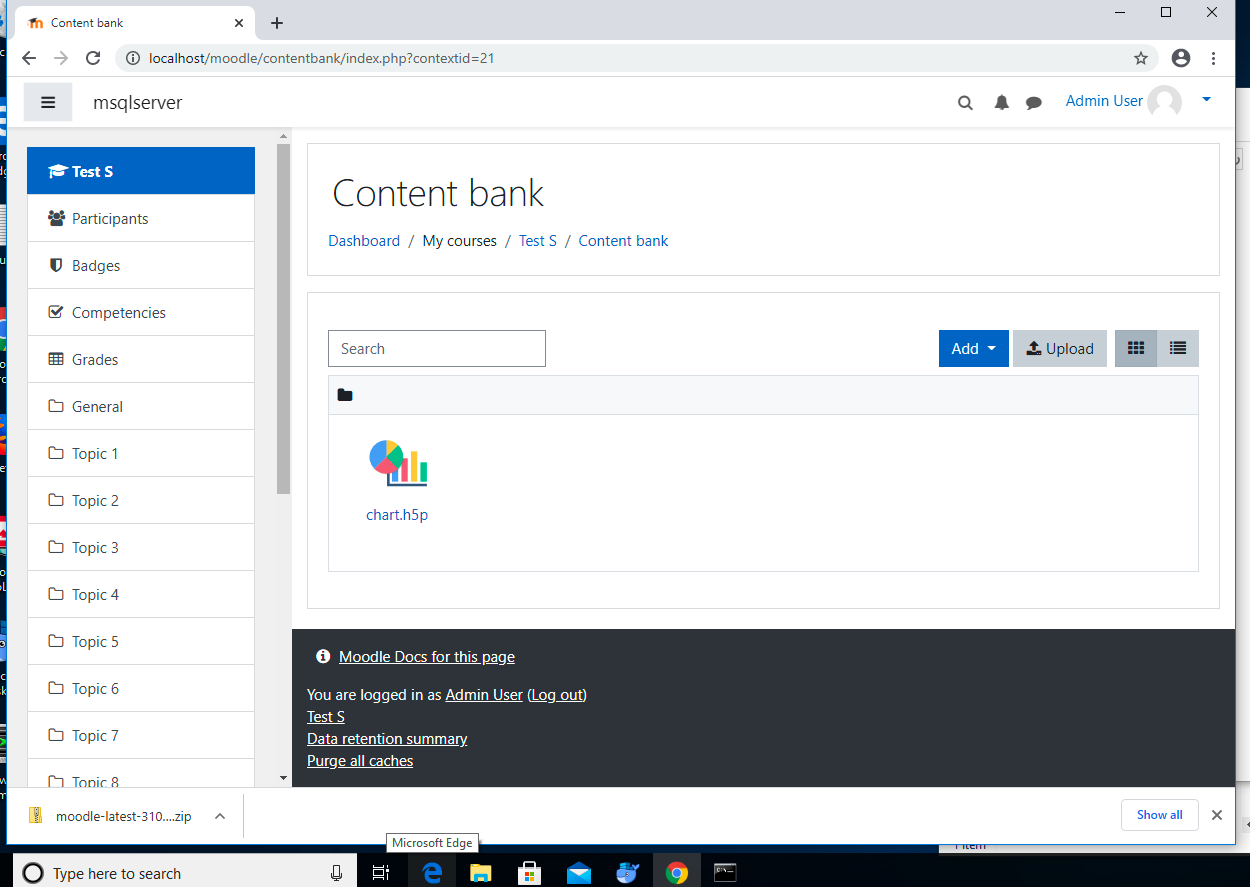Click the Participants people icon
Image resolution: width=1250 pixels, height=887 pixels.
pyautogui.click(x=57, y=218)
